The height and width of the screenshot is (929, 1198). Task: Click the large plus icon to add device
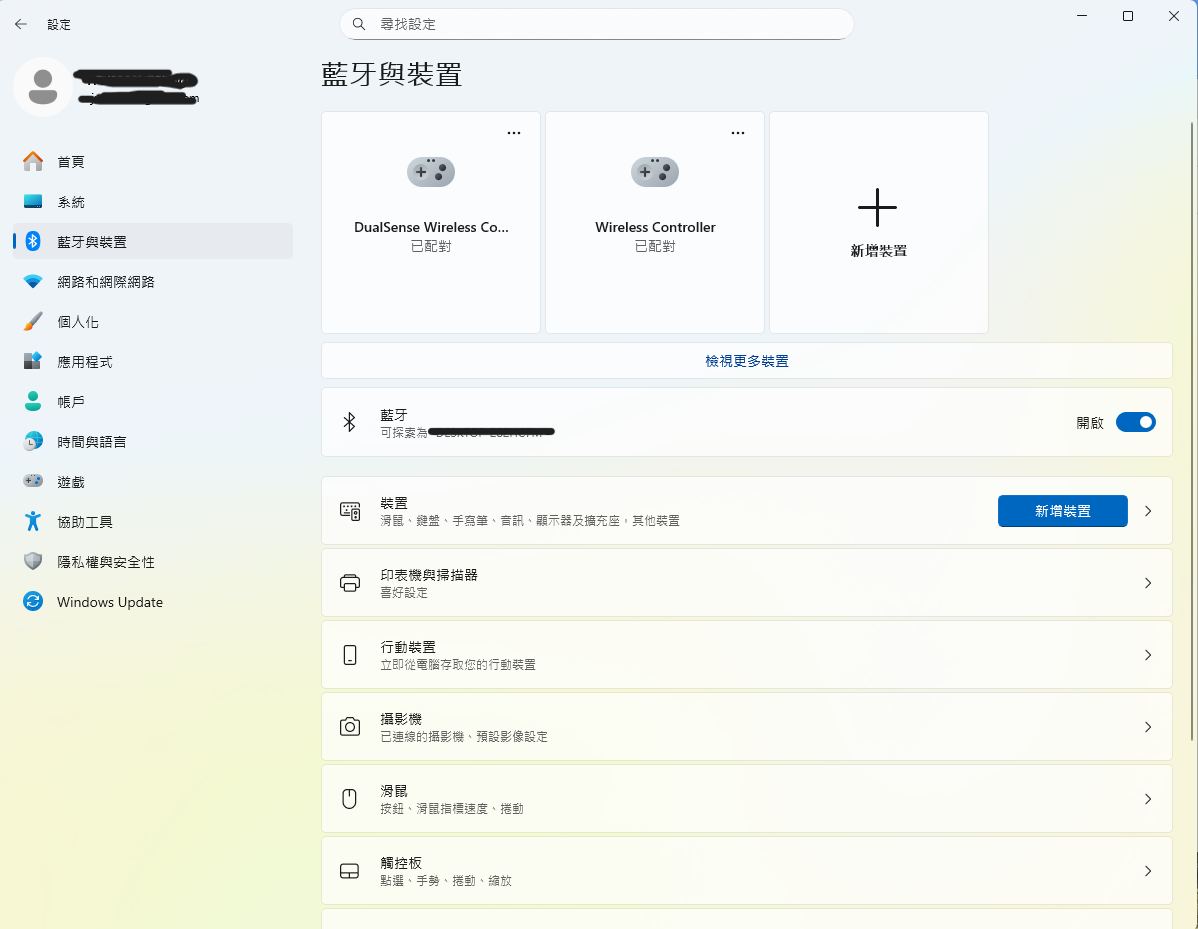[877, 207]
